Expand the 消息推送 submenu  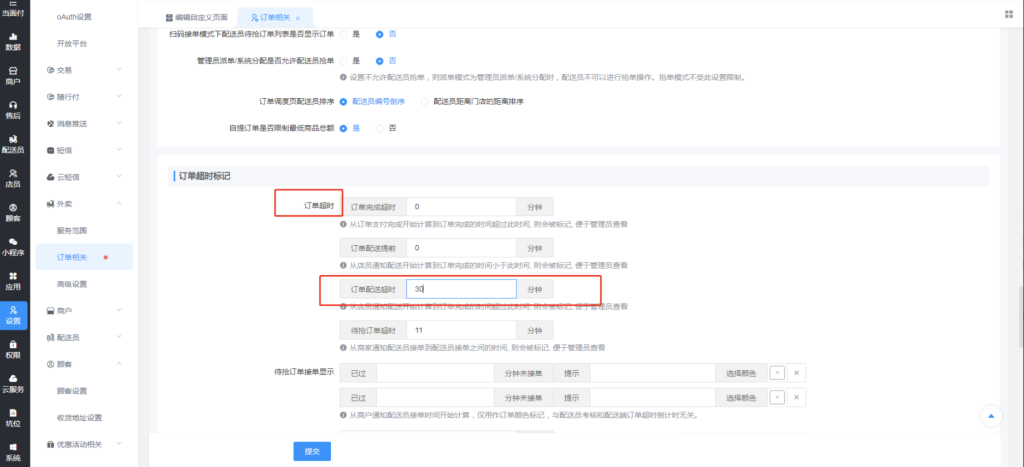click(84, 123)
